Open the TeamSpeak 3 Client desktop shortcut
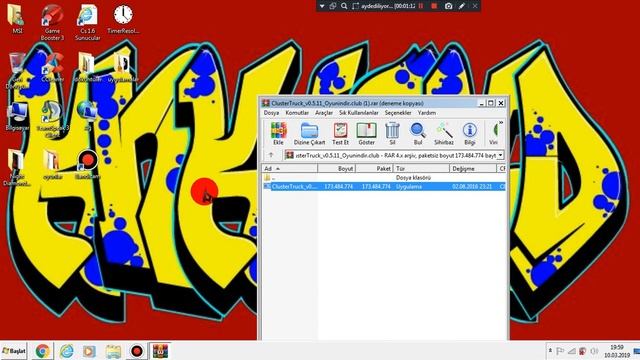 [52, 119]
